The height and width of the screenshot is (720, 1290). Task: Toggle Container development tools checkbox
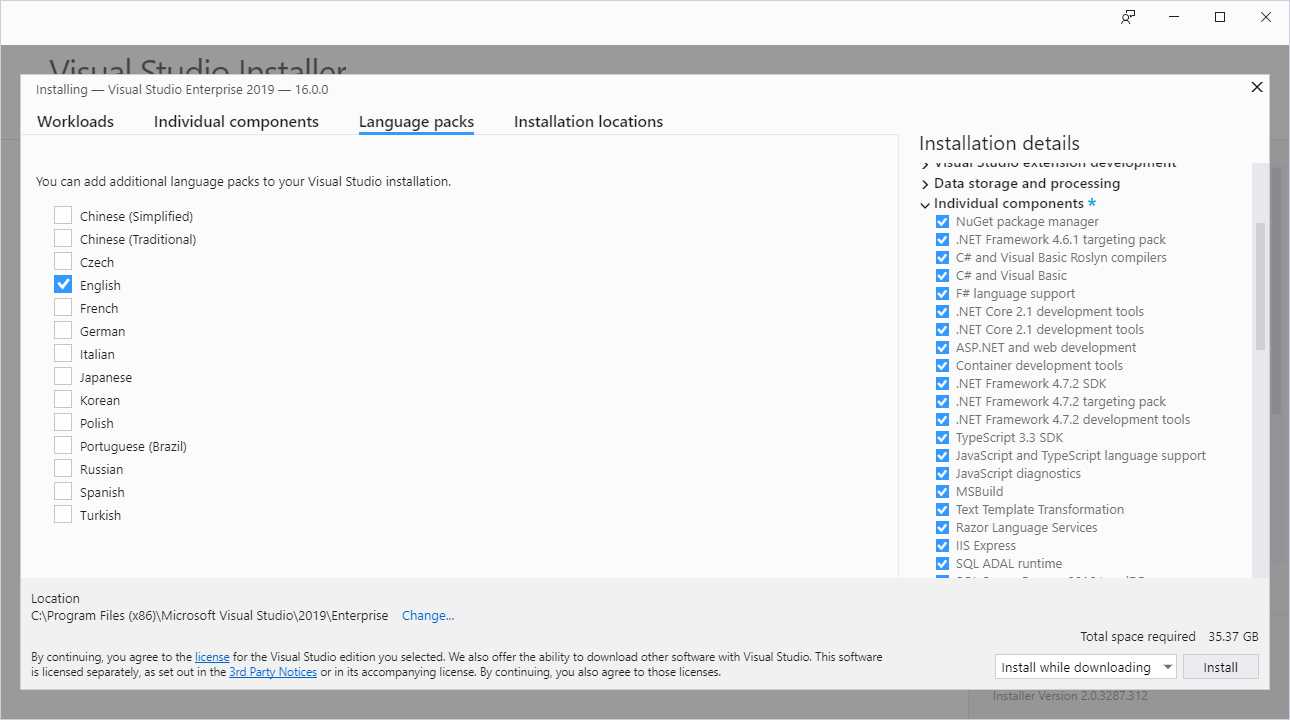pos(942,366)
